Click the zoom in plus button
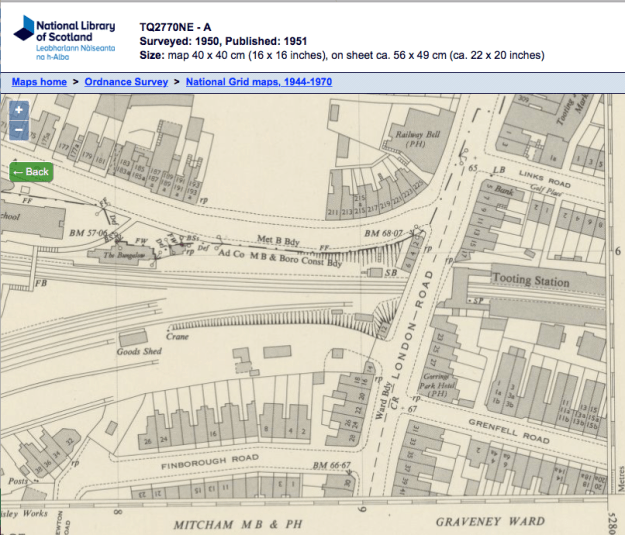 19,110
